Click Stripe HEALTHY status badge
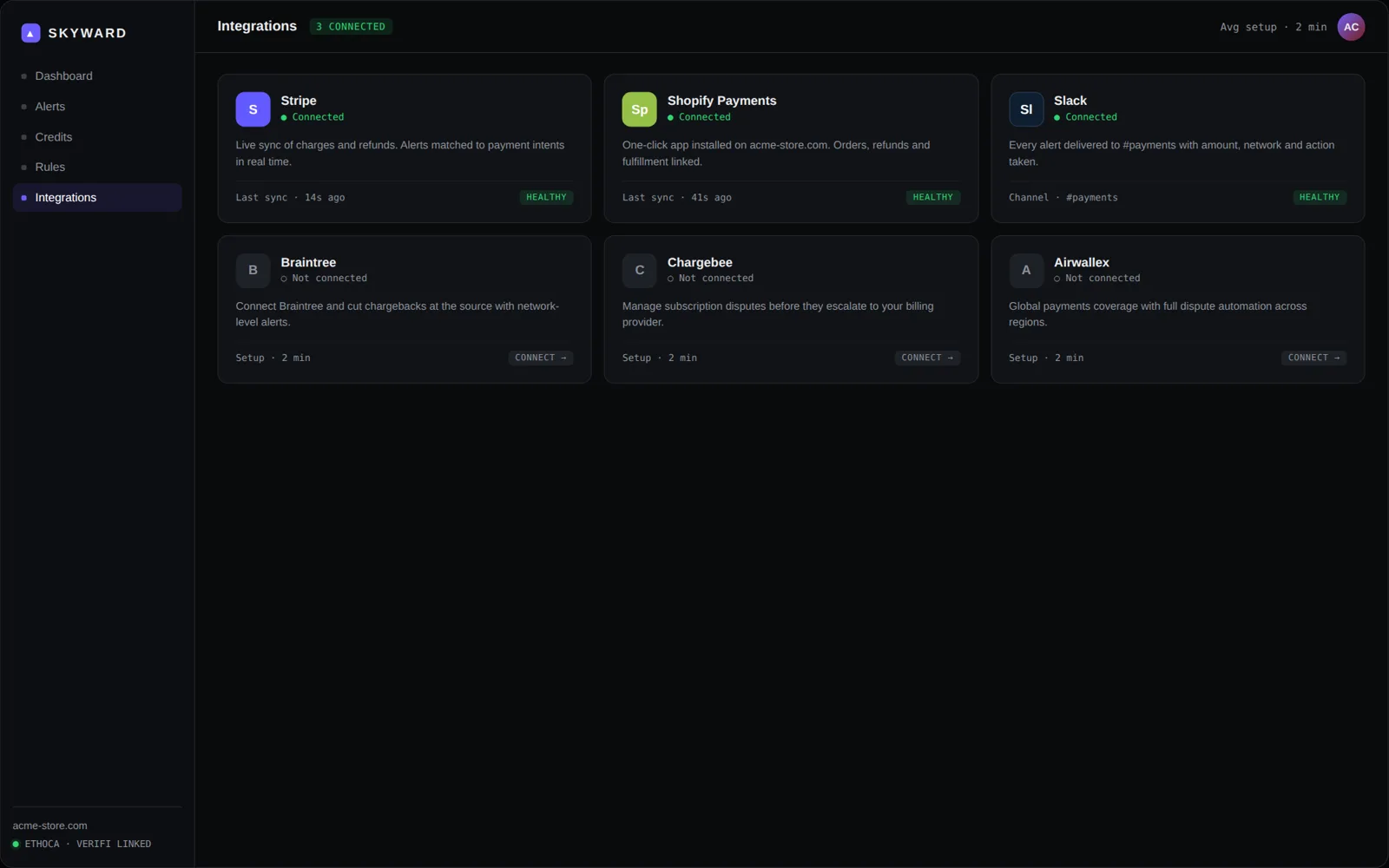This screenshot has height=868, width=1389. (x=546, y=197)
